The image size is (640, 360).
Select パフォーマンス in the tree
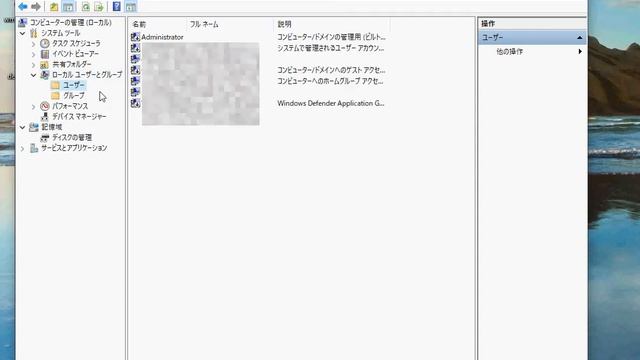point(70,106)
